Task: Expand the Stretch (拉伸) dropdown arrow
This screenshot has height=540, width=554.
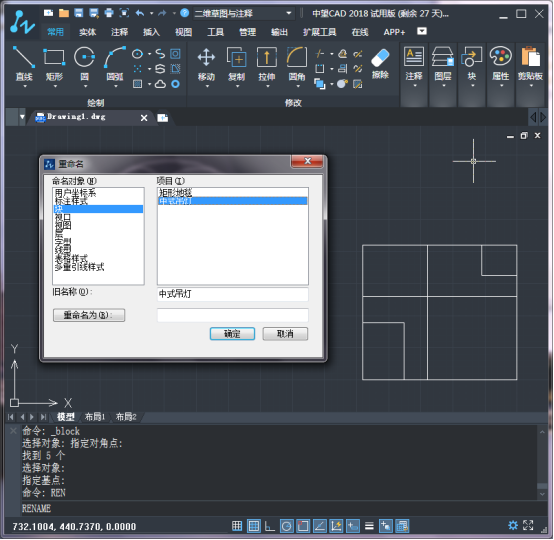Action: (267, 86)
